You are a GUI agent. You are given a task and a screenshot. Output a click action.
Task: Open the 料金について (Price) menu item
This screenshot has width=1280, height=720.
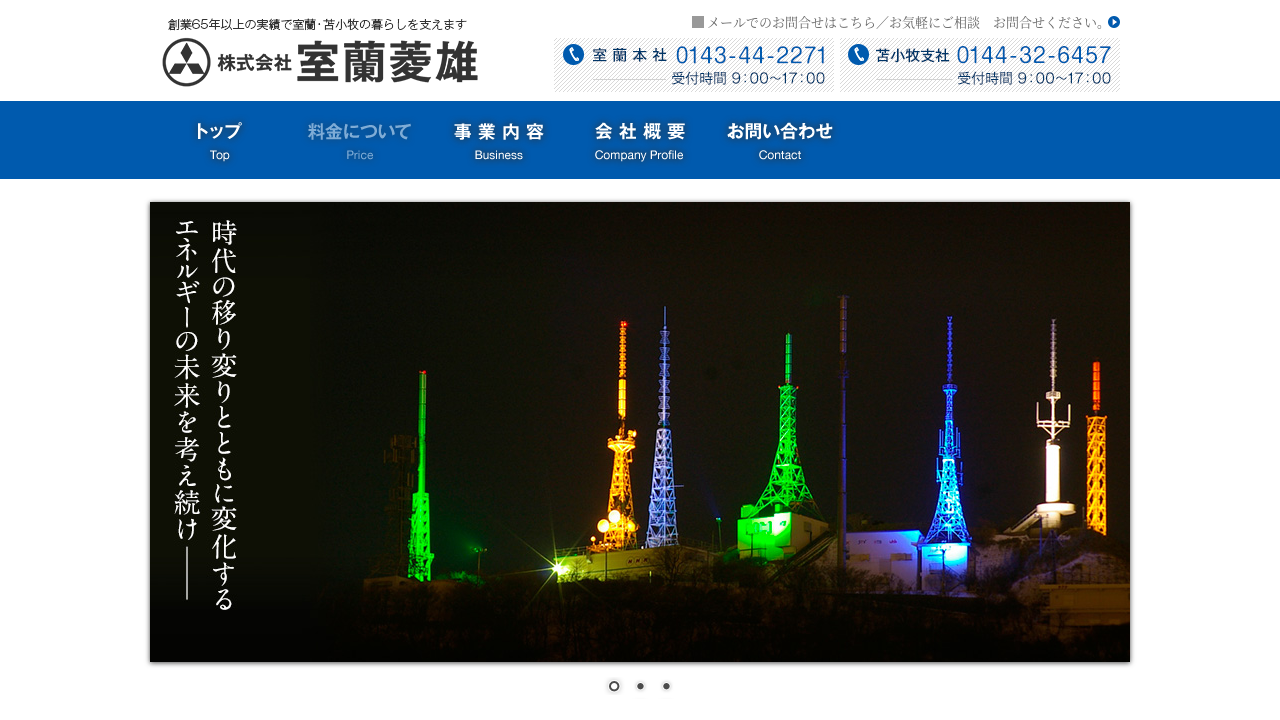359,140
